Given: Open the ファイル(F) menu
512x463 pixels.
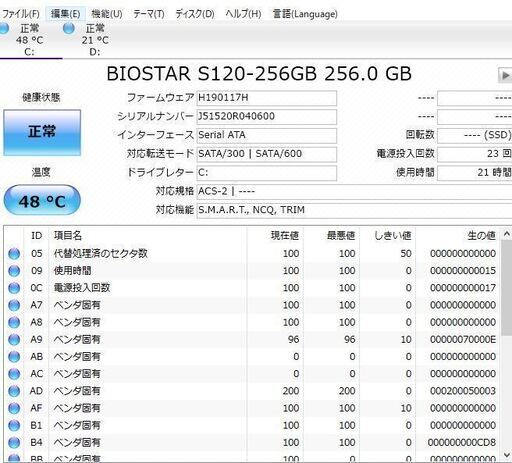Looking at the screenshot, I should click(x=21, y=14).
